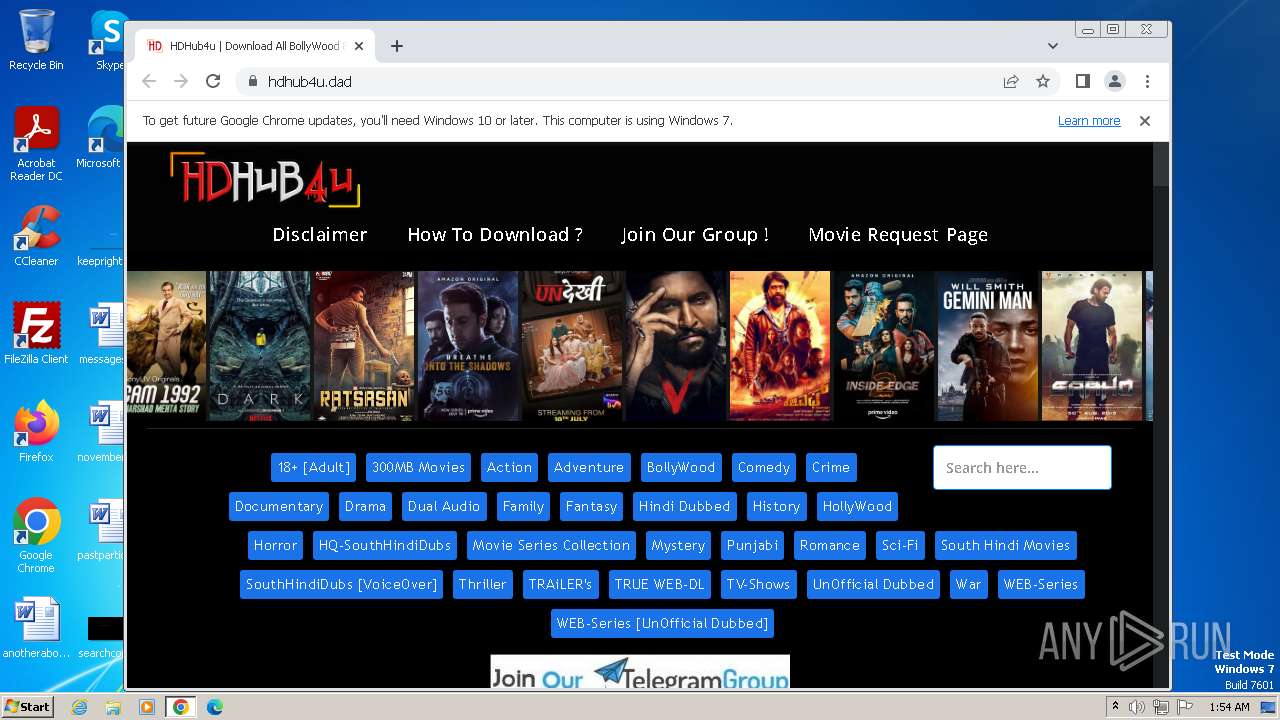Open the Movie Request Page

tap(898, 234)
